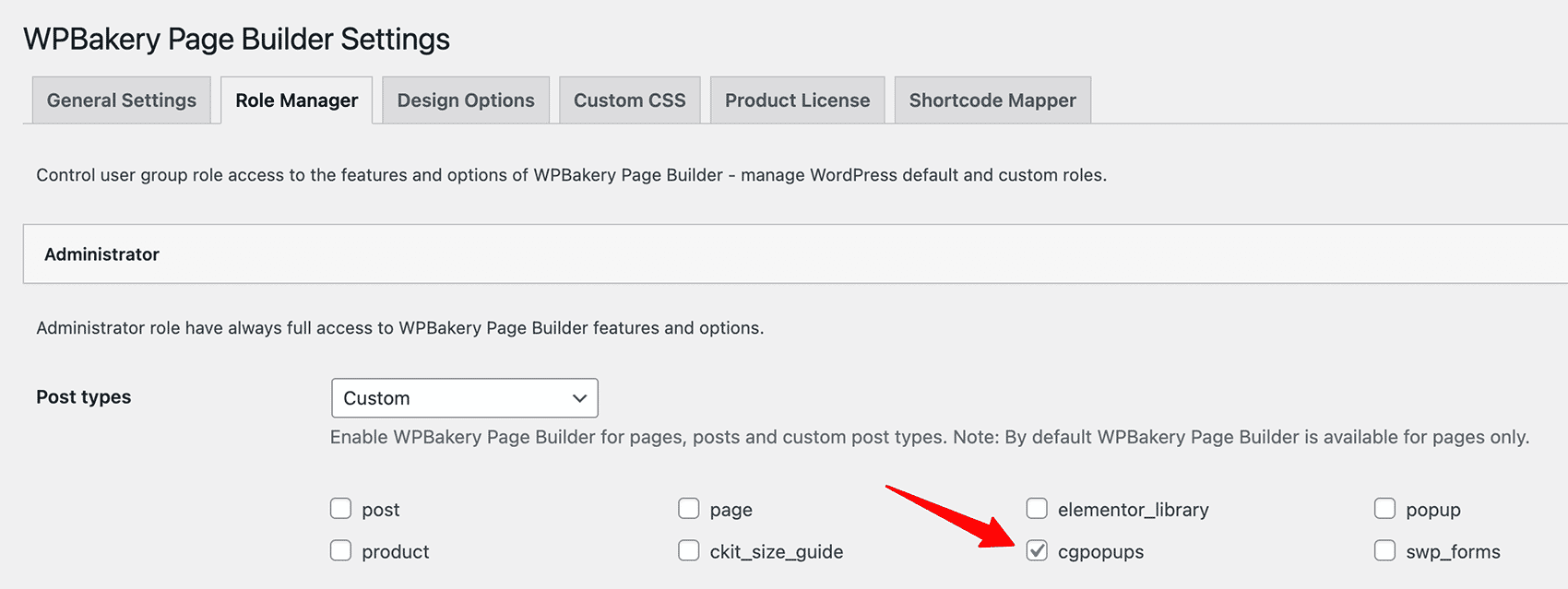This screenshot has width=1568, height=589.
Task: Enable the post checkbox
Action: 341,509
